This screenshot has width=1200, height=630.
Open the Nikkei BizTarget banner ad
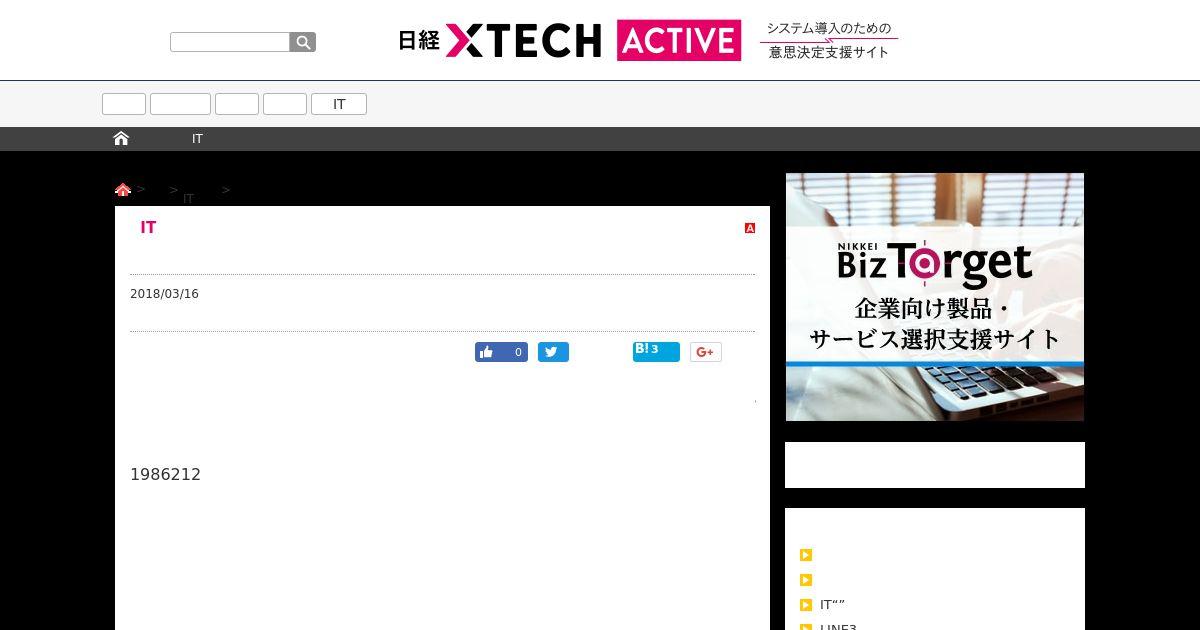[935, 297]
